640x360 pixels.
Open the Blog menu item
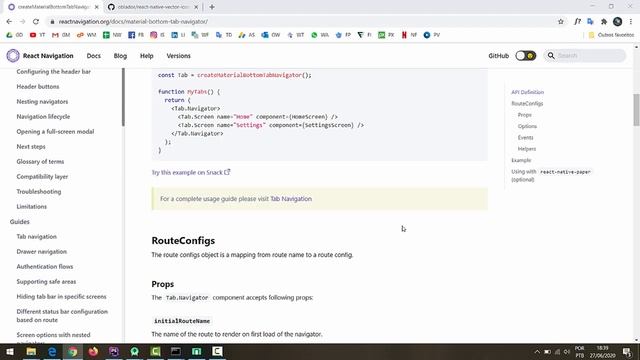120,56
